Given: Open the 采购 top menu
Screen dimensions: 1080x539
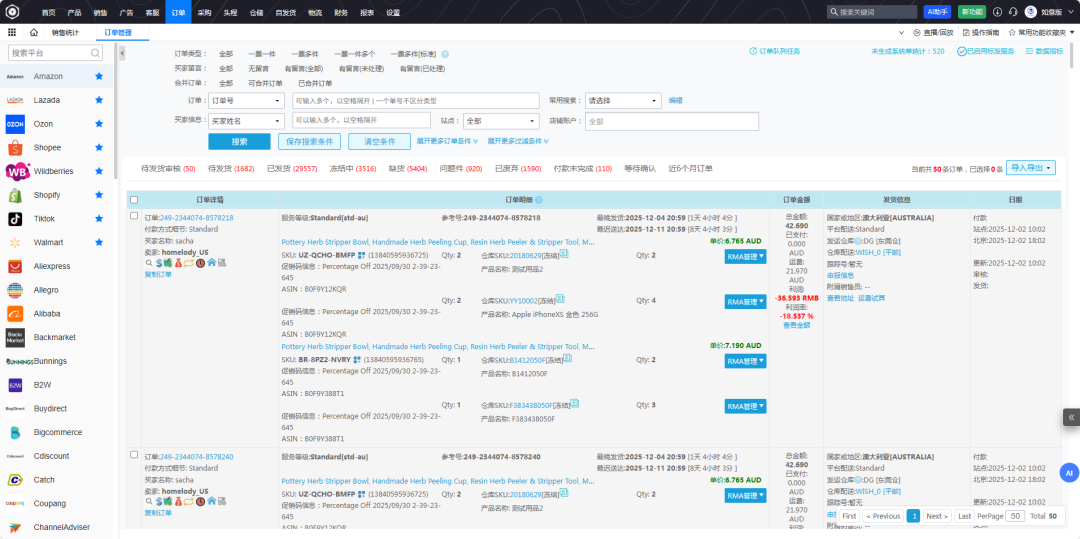Looking at the screenshot, I should click(x=204, y=12).
